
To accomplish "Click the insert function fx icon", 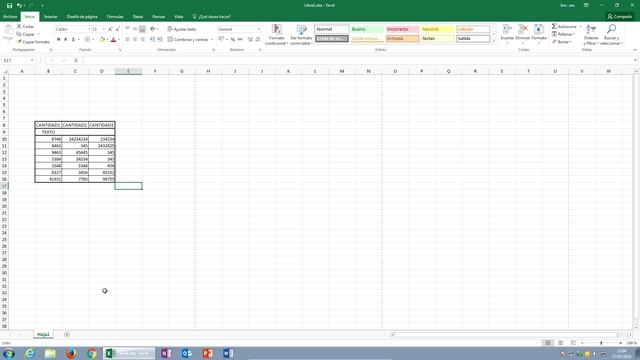I will (x=76, y=60).
